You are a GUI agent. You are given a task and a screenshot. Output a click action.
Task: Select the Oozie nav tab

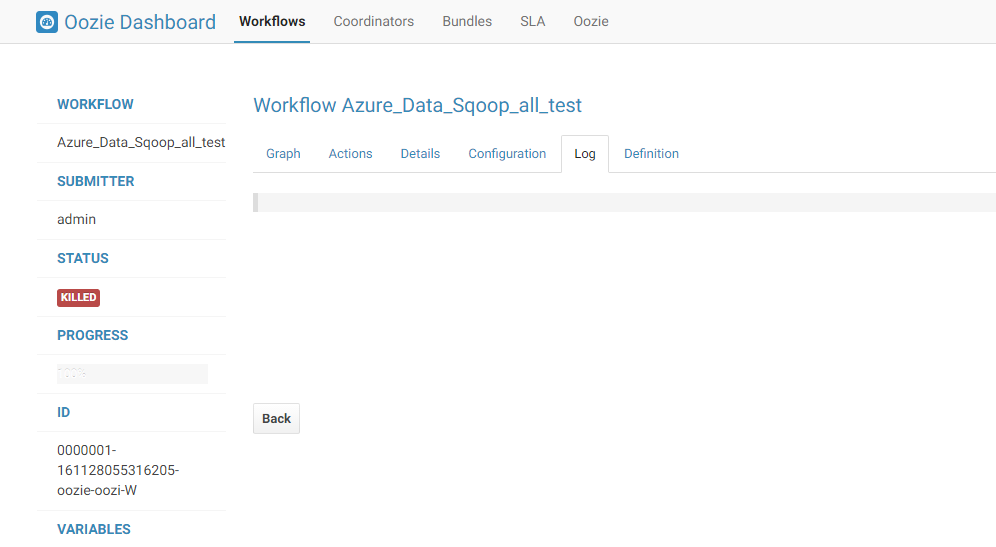pos(591,22)
